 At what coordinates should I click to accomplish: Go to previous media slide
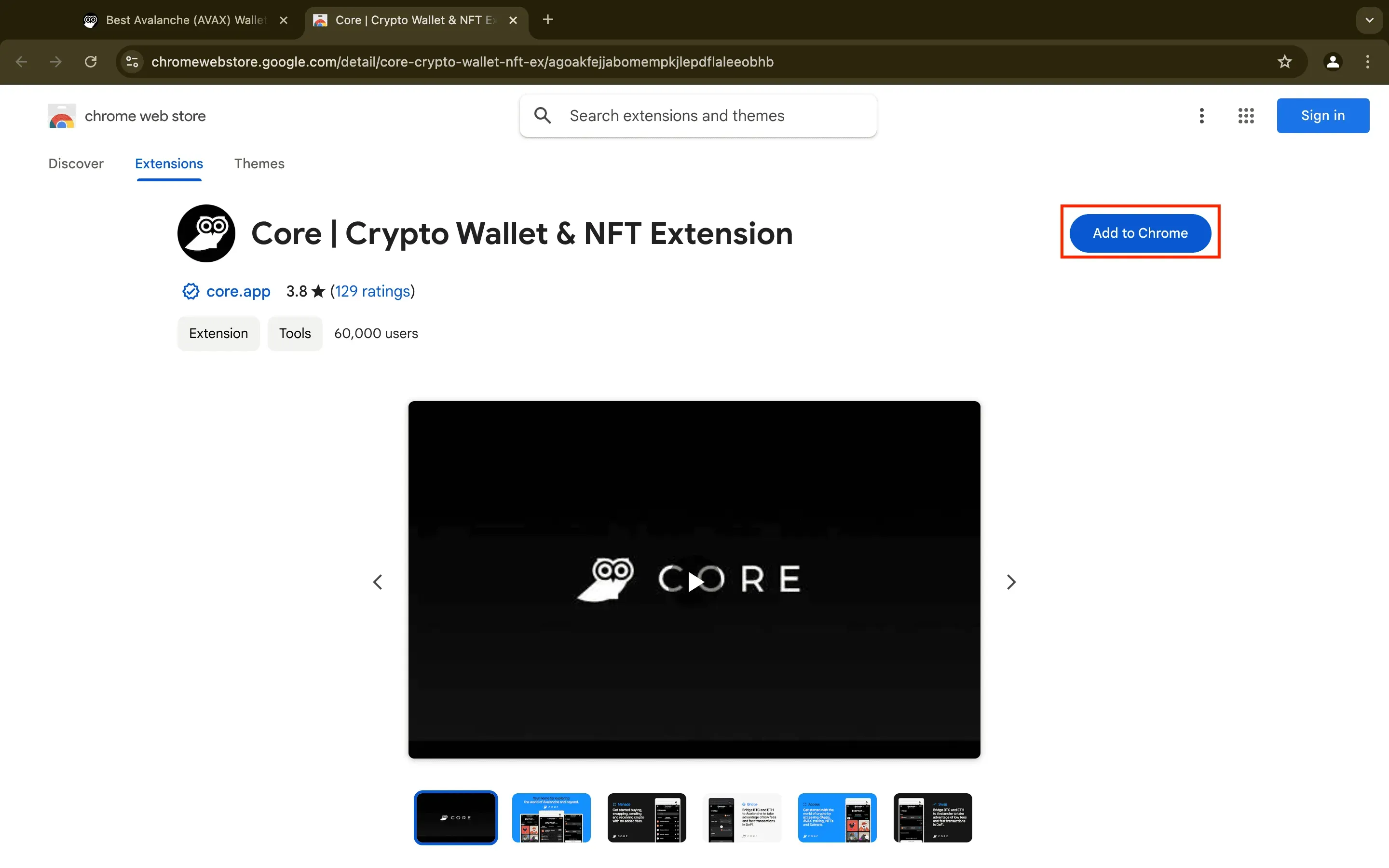point(378,582)
